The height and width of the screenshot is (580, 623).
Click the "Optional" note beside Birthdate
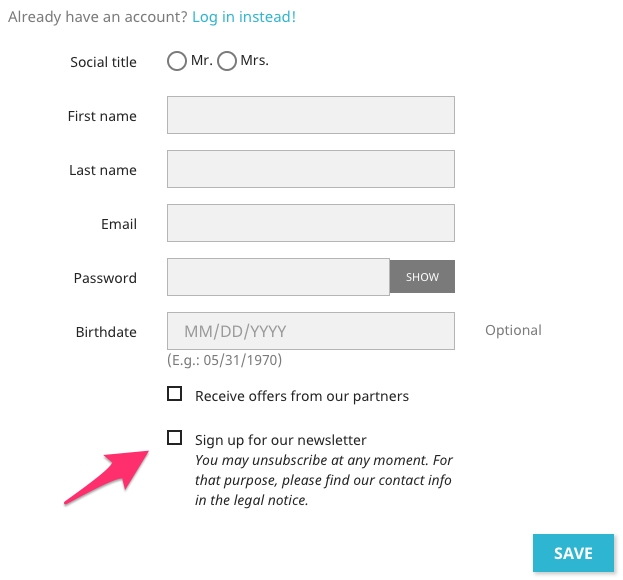[x=513, y=330]
